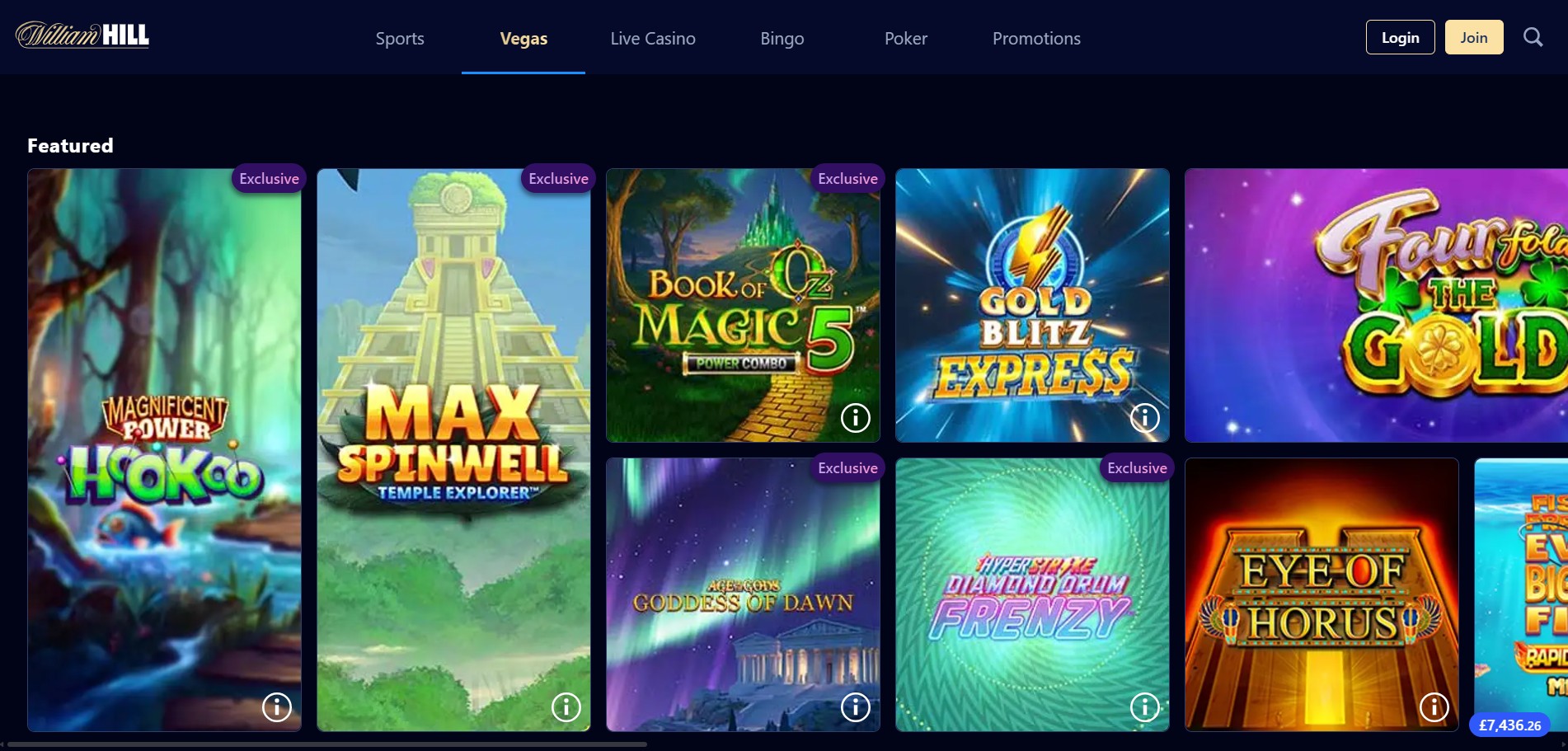
Task: Click the horizontal scrollbar under Featured games
Action: pos(327,744)
